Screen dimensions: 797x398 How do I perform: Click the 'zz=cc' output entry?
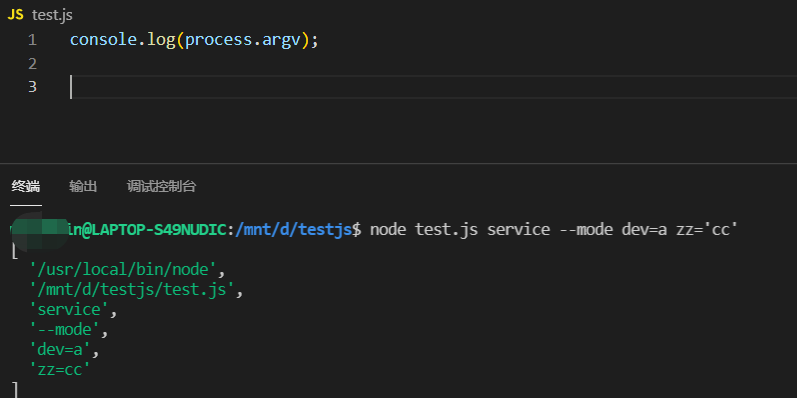[60, 370]
